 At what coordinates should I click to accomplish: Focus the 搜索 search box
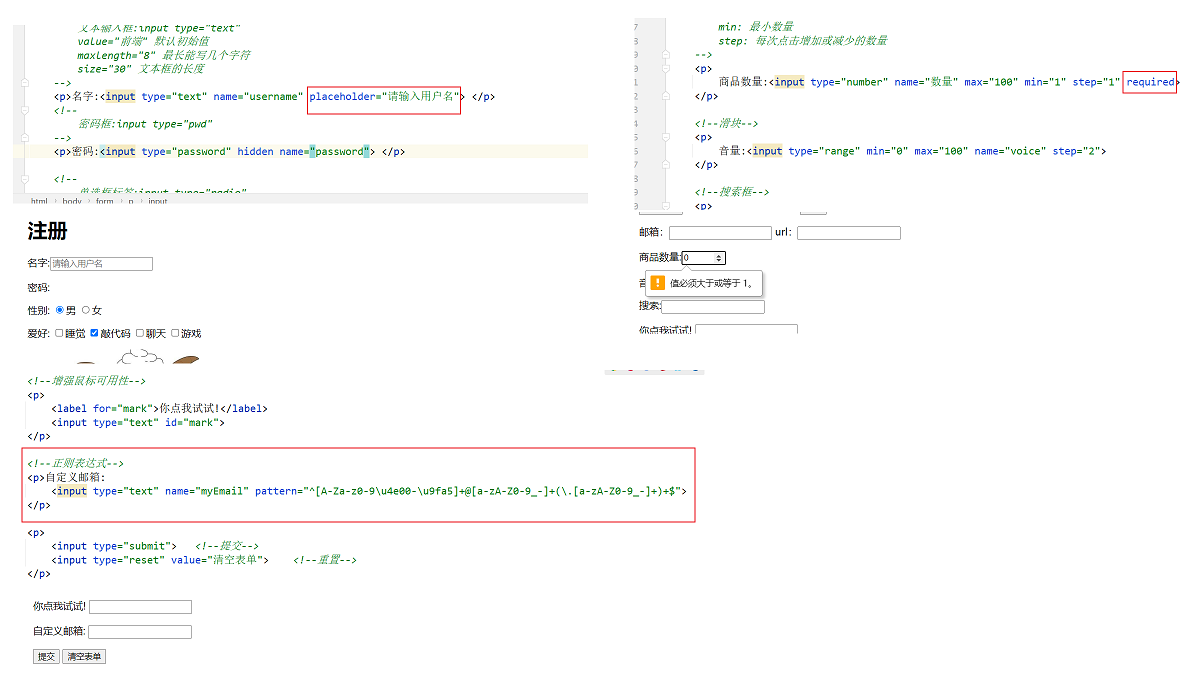click(713, 307)
